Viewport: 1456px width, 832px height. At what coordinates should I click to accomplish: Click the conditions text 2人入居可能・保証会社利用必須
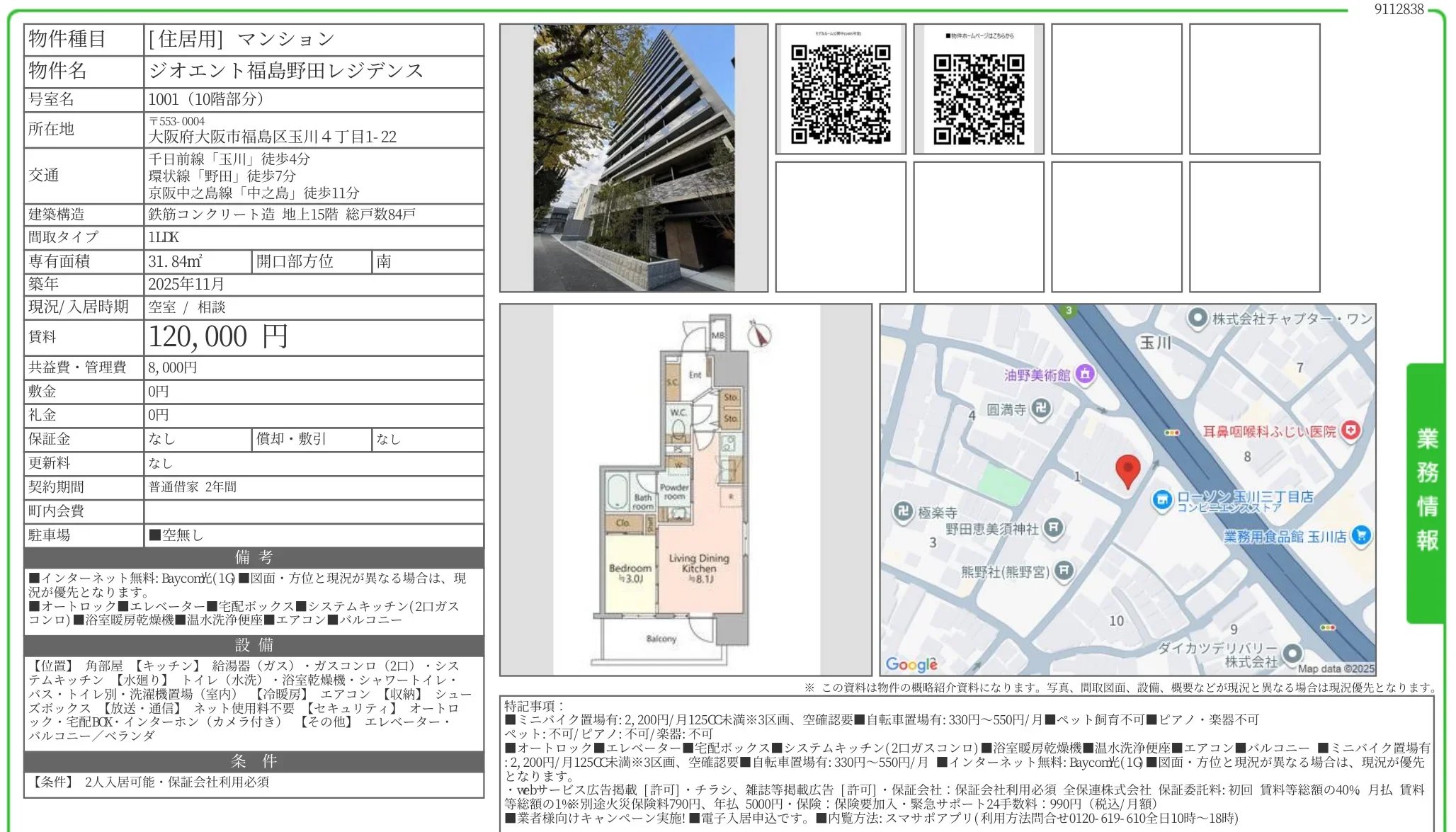[177, 782]
